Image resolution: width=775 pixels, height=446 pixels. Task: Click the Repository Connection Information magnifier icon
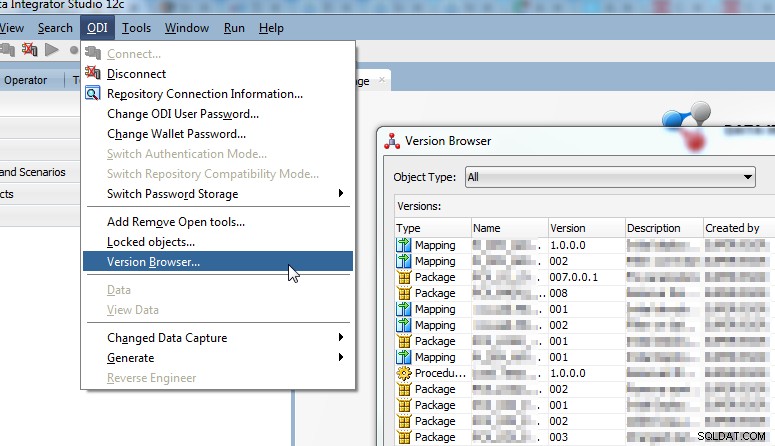click(x=92, y=93)
